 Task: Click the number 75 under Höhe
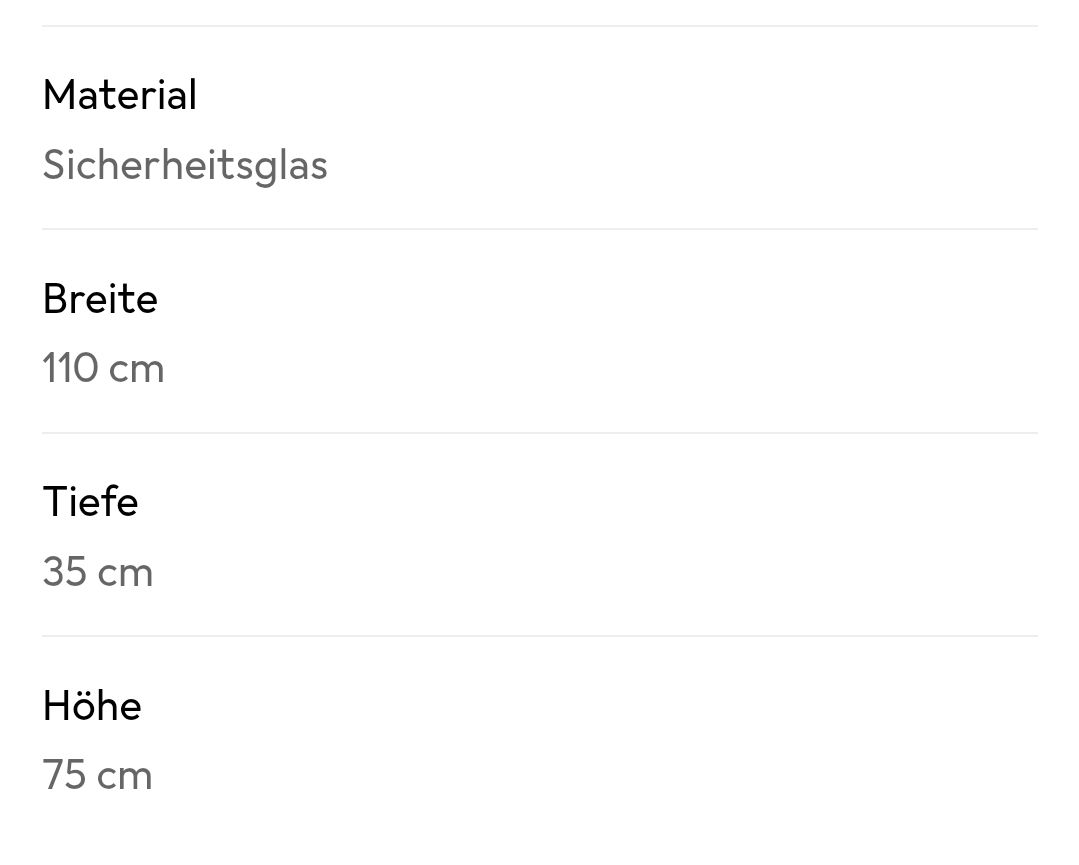64,776
